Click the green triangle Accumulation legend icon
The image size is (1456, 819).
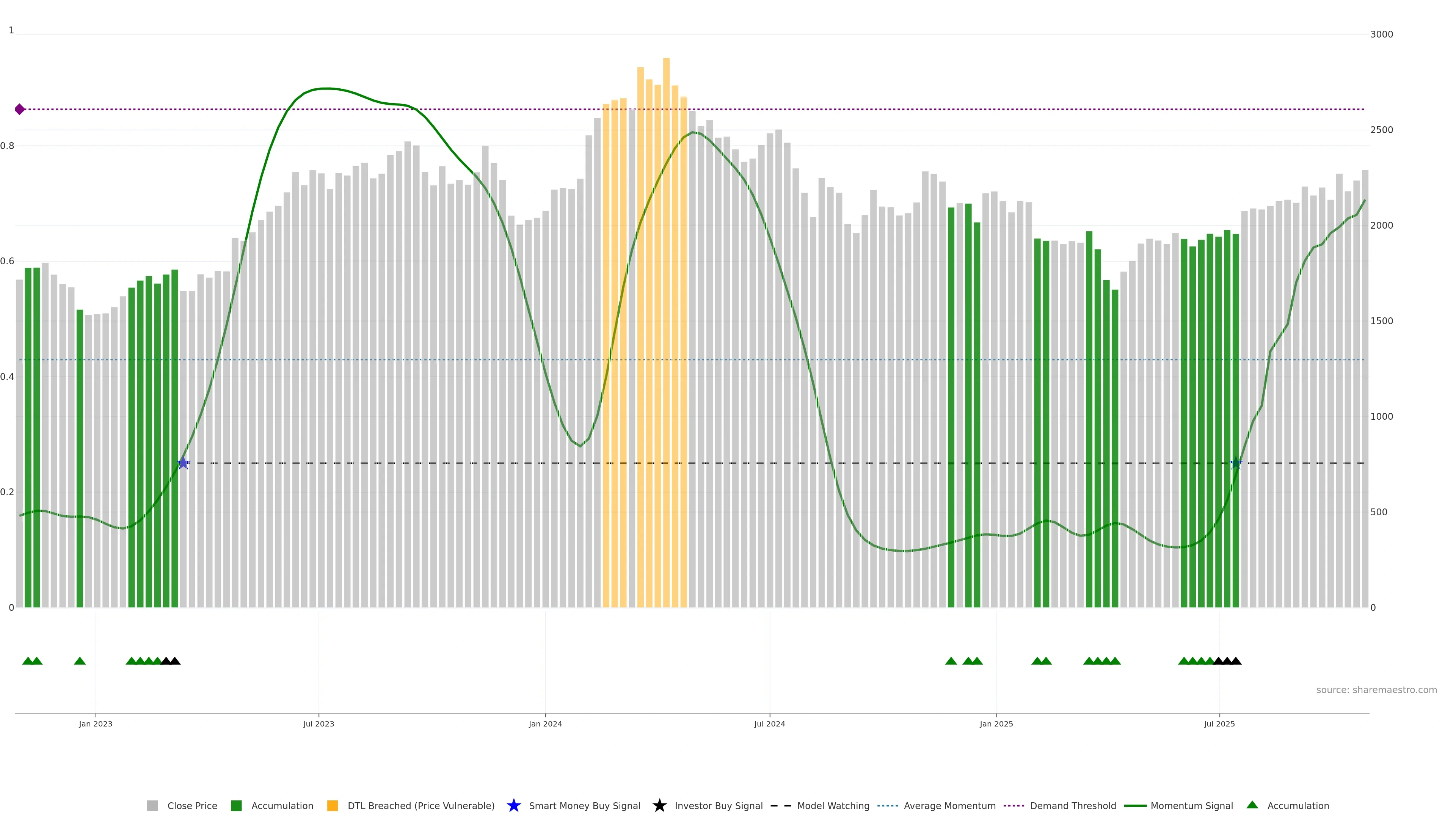1252,805
